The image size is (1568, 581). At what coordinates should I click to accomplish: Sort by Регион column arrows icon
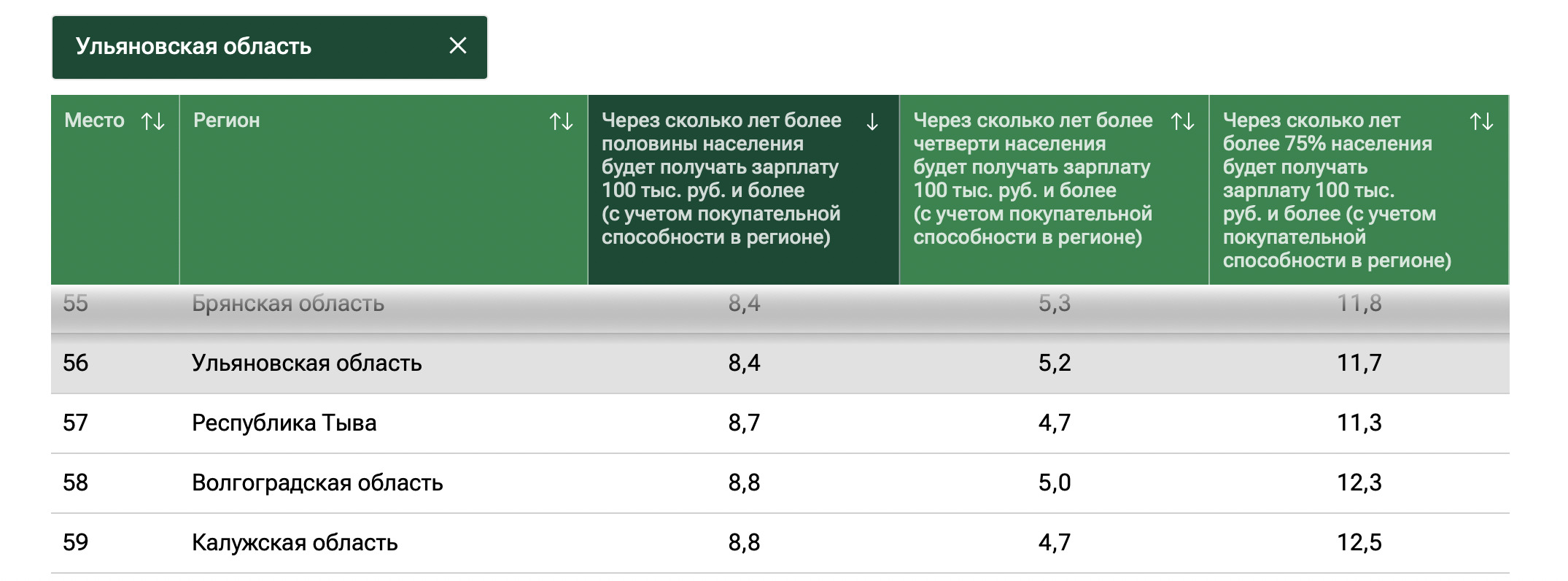click(561, 121)
